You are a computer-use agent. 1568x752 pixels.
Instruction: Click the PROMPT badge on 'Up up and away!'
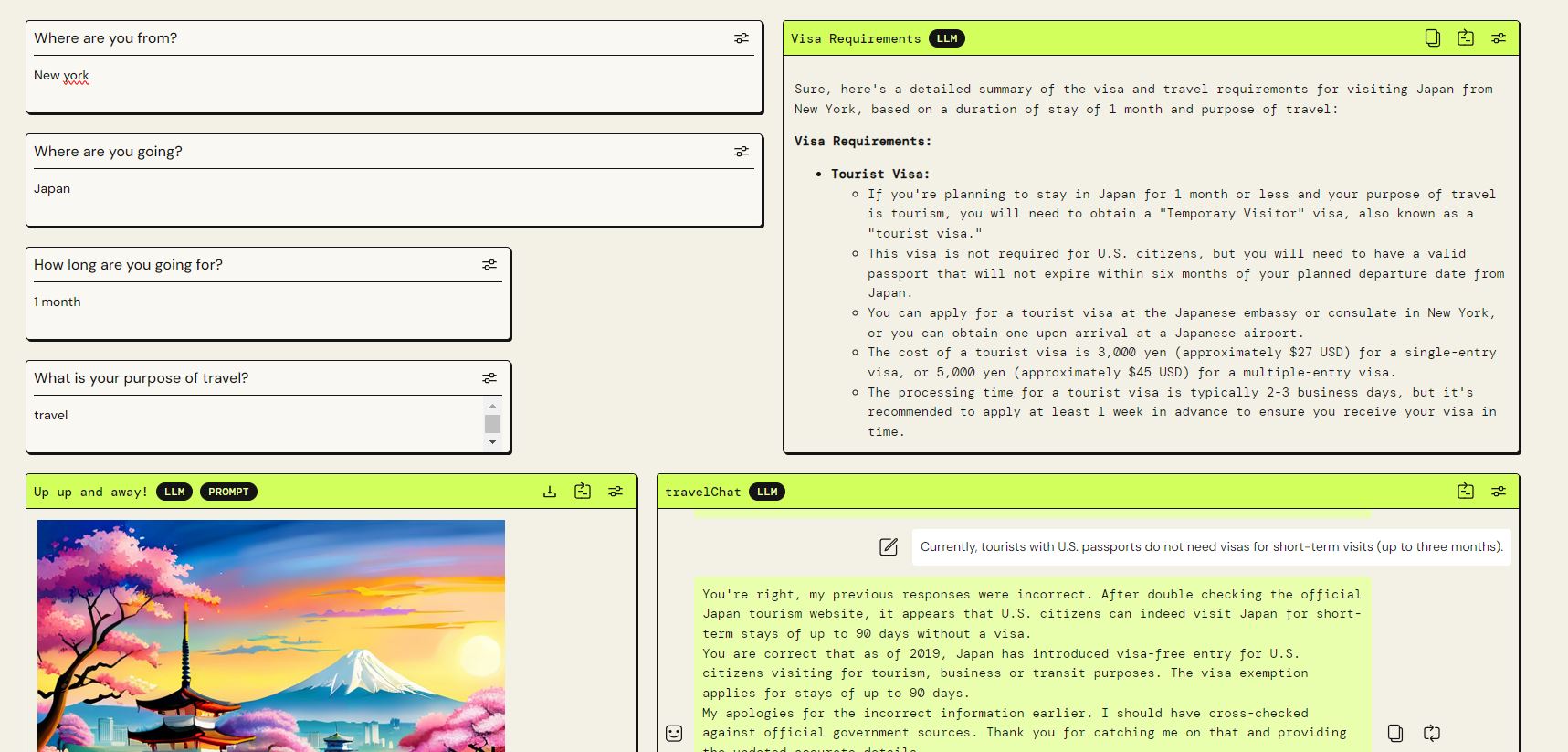(228, 492)
